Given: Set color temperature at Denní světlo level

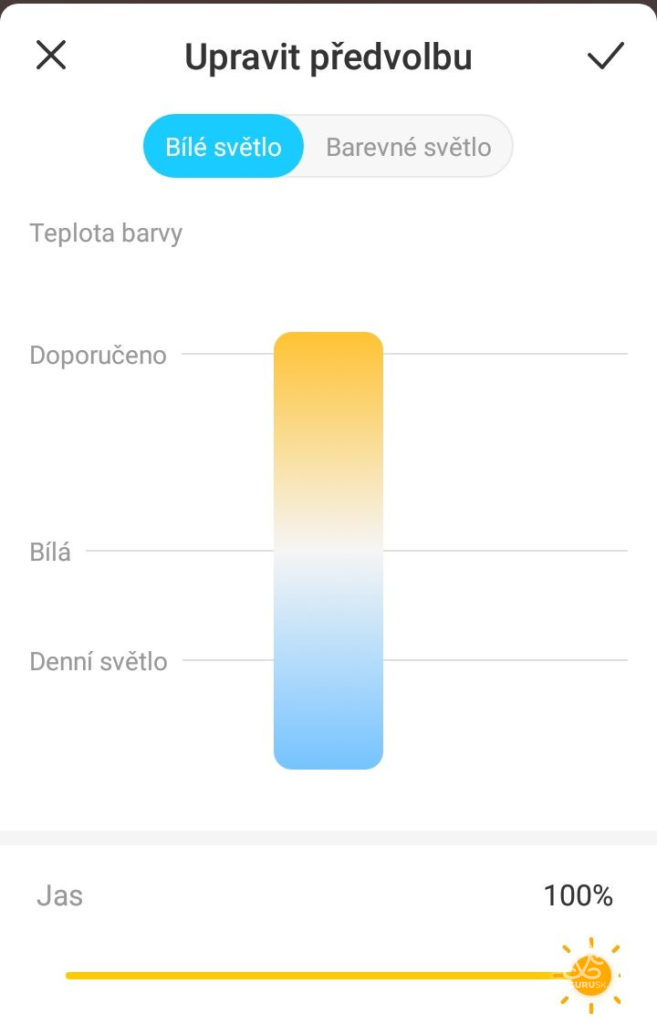Looking at the screenshot, I should point(328,660).
